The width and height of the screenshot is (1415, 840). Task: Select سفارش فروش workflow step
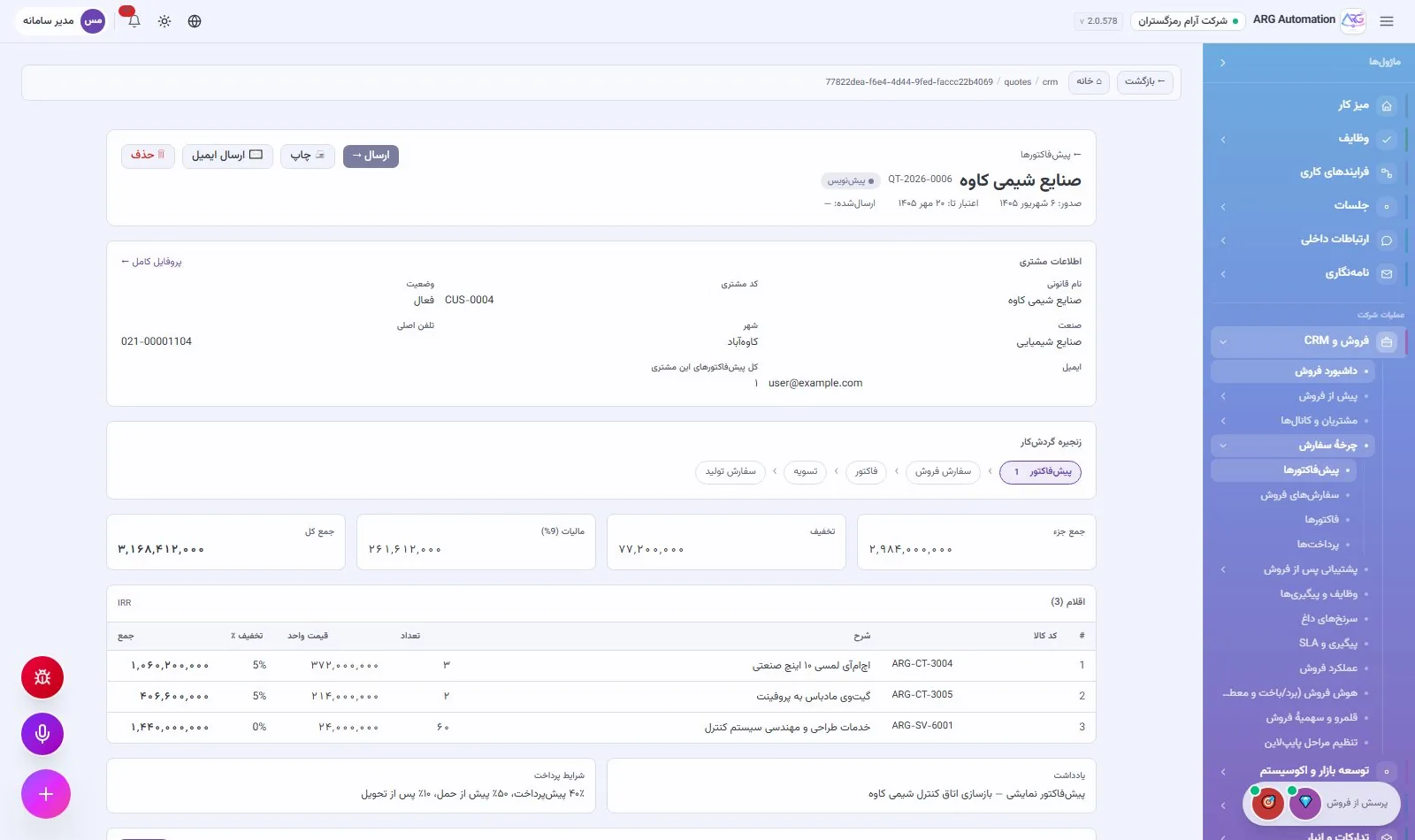943,472
